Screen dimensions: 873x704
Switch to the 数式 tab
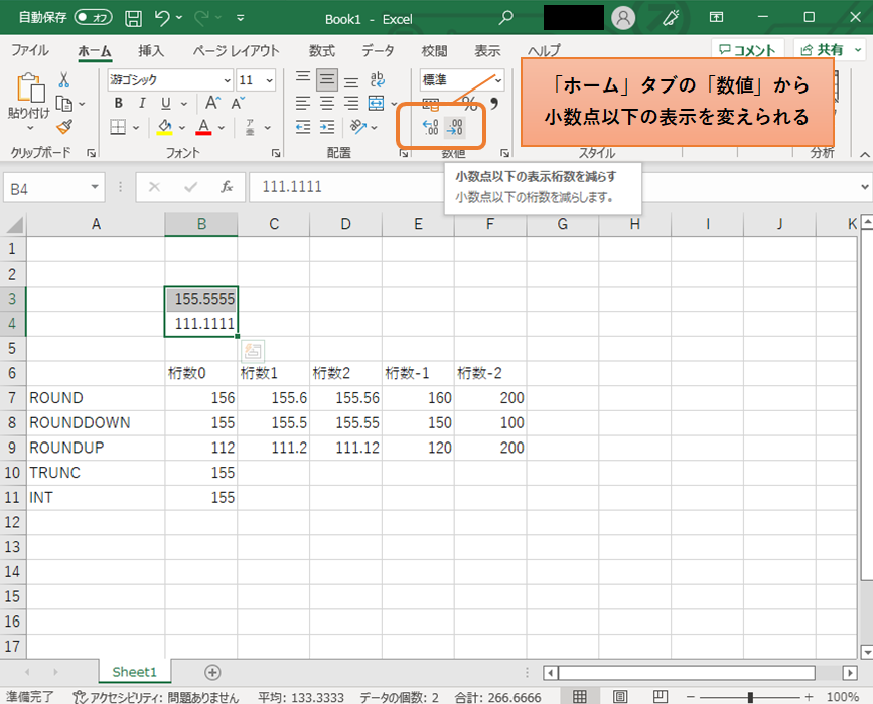(x=322, y=51)
